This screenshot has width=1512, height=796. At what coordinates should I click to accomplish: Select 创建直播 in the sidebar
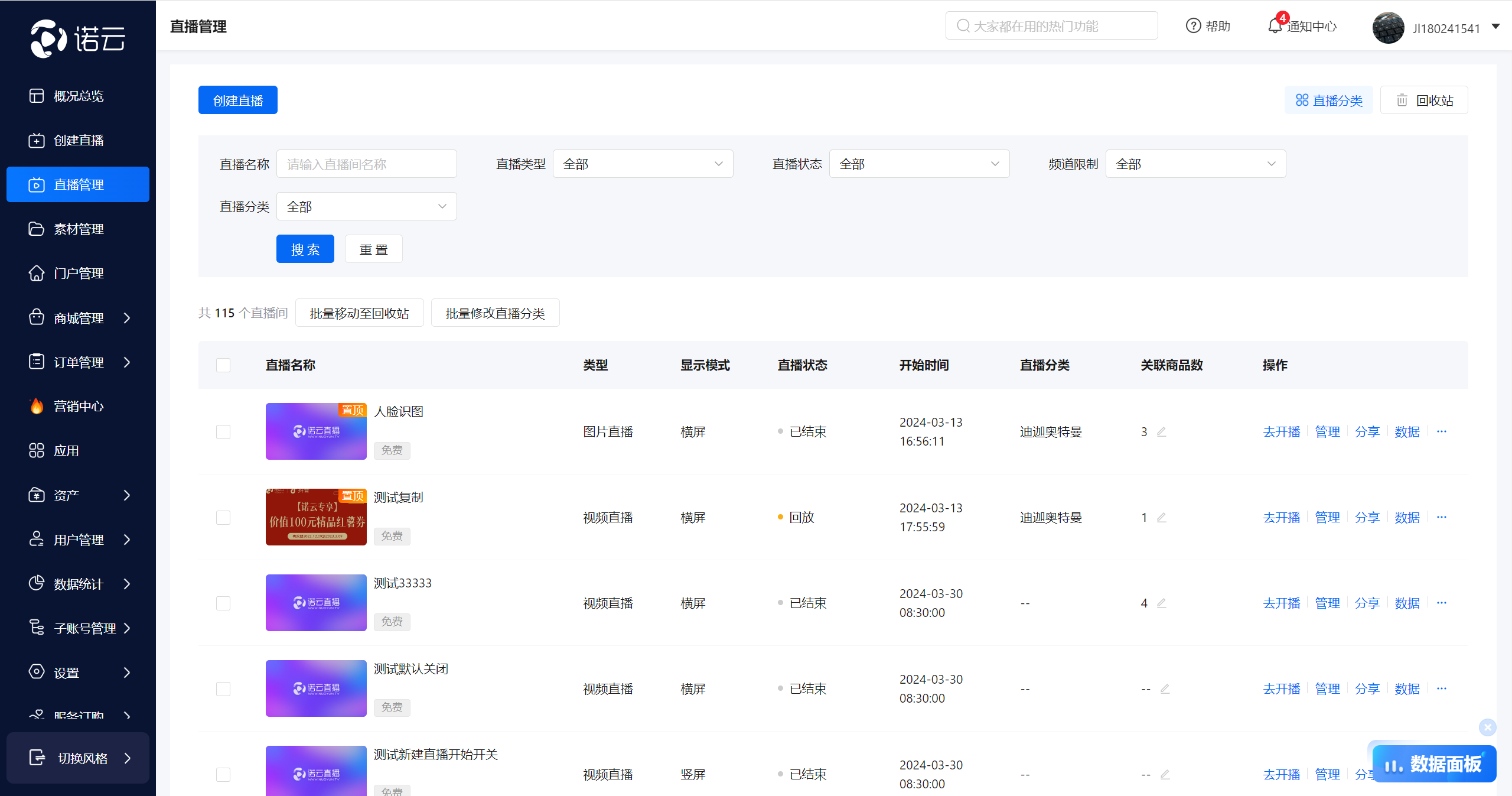pyautogui.click(x=78, y=140)
